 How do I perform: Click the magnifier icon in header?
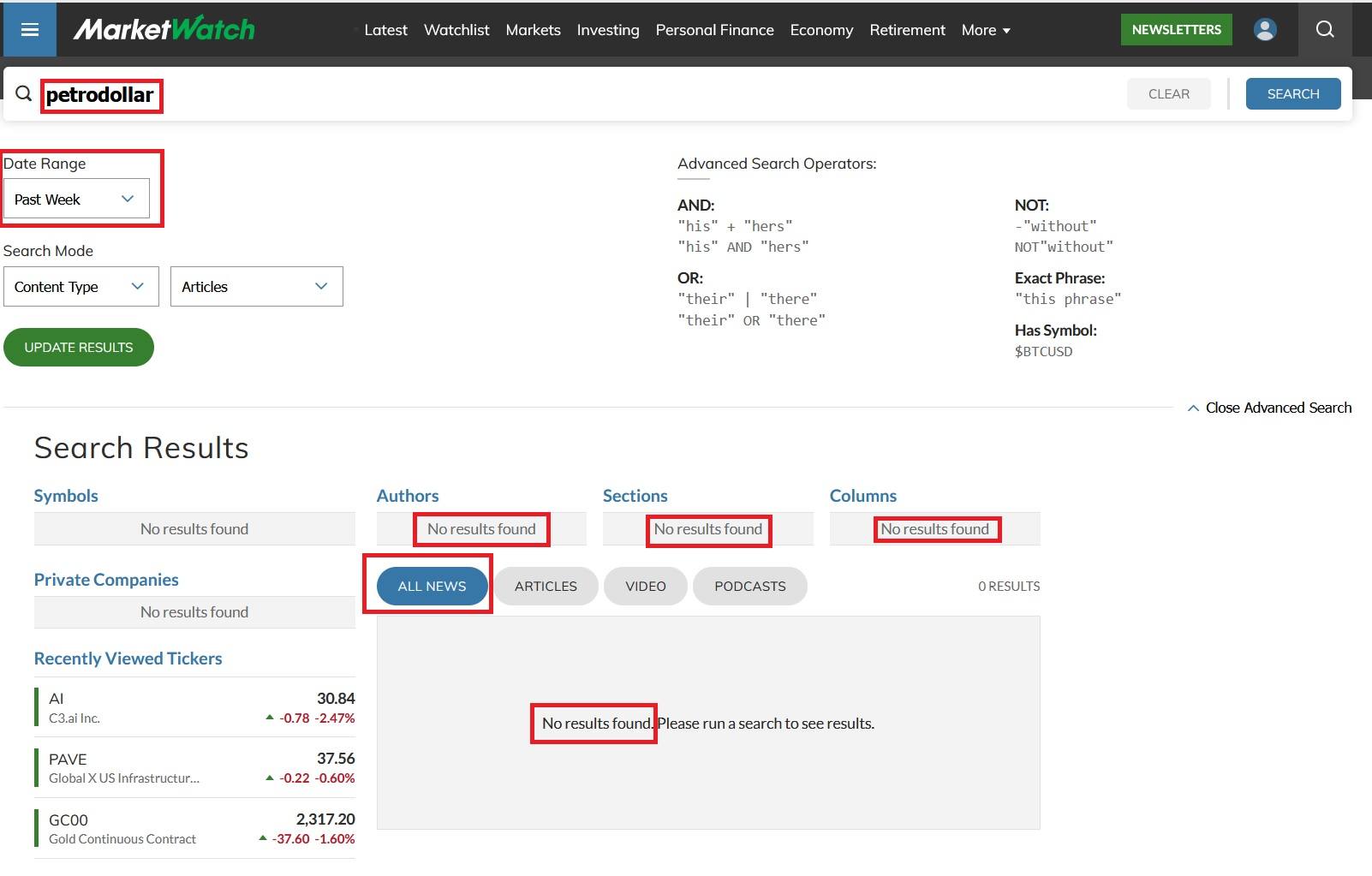coord(1324,30)
